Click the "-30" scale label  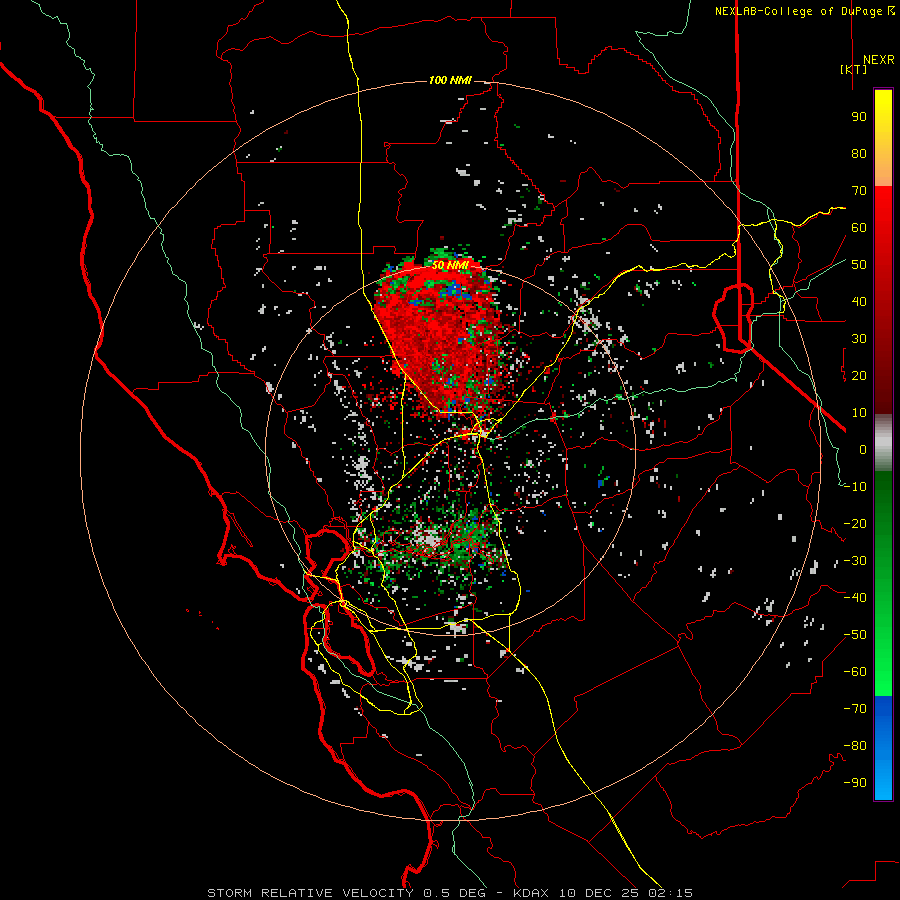click(x=855, y=561)
